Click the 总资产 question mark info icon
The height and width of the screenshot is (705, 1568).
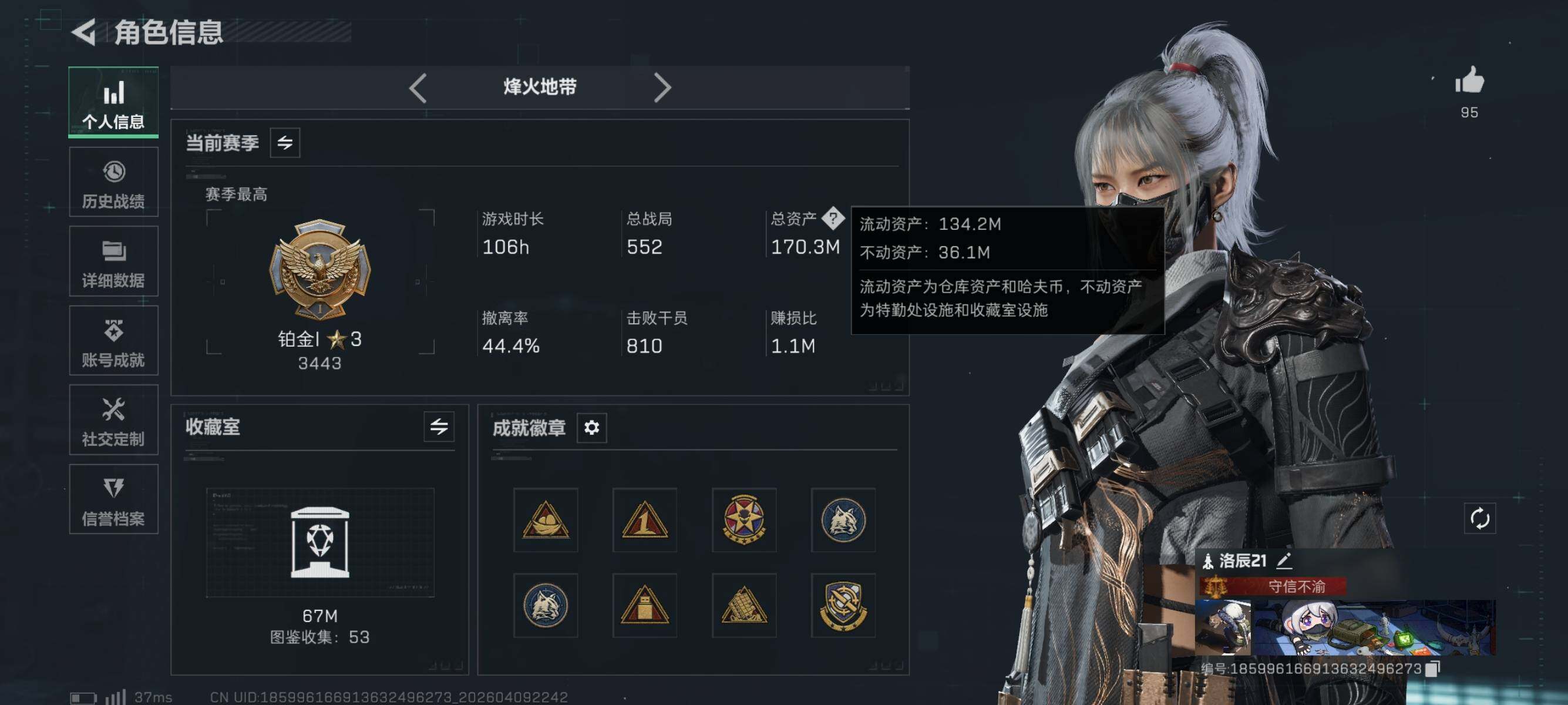pos(832,218)
